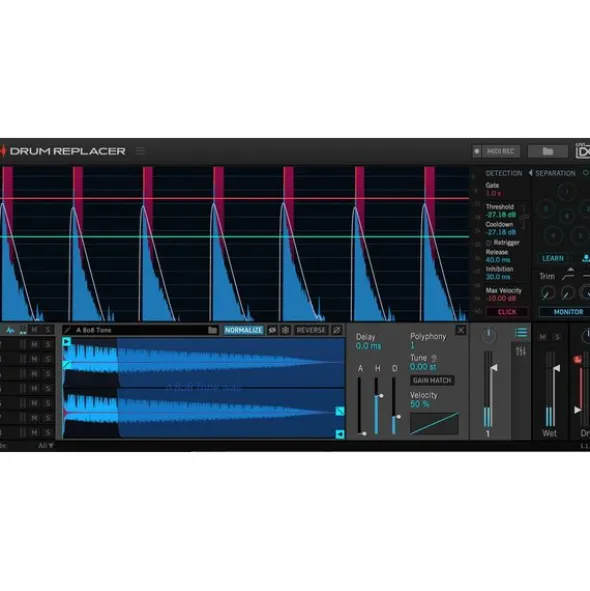Click Gate value 1.0 s
590x591 pixels.
point(493,193)
